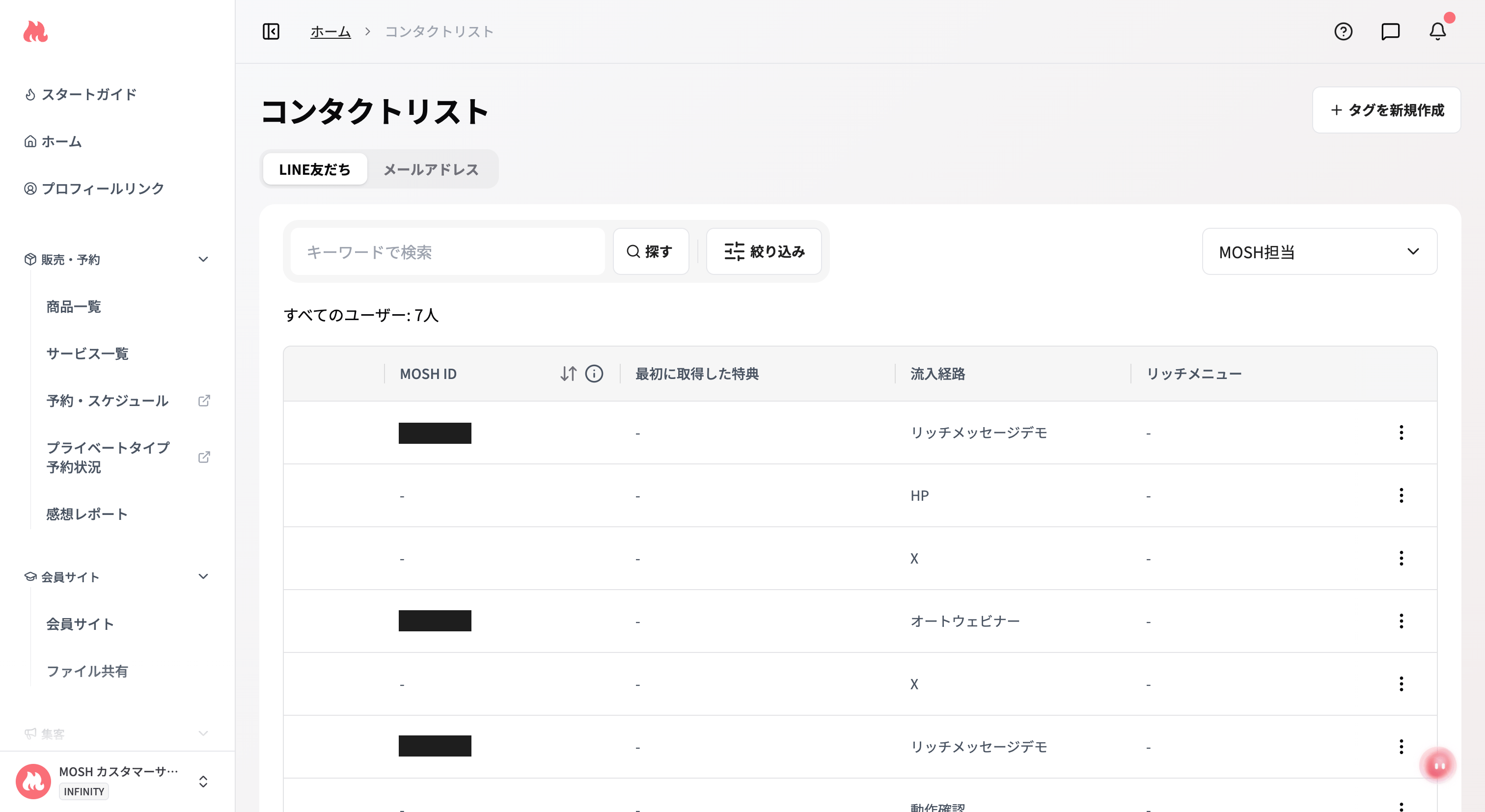Click the リッチメニュー column header
1485x812 pixels.
[x=1194, y=374]
